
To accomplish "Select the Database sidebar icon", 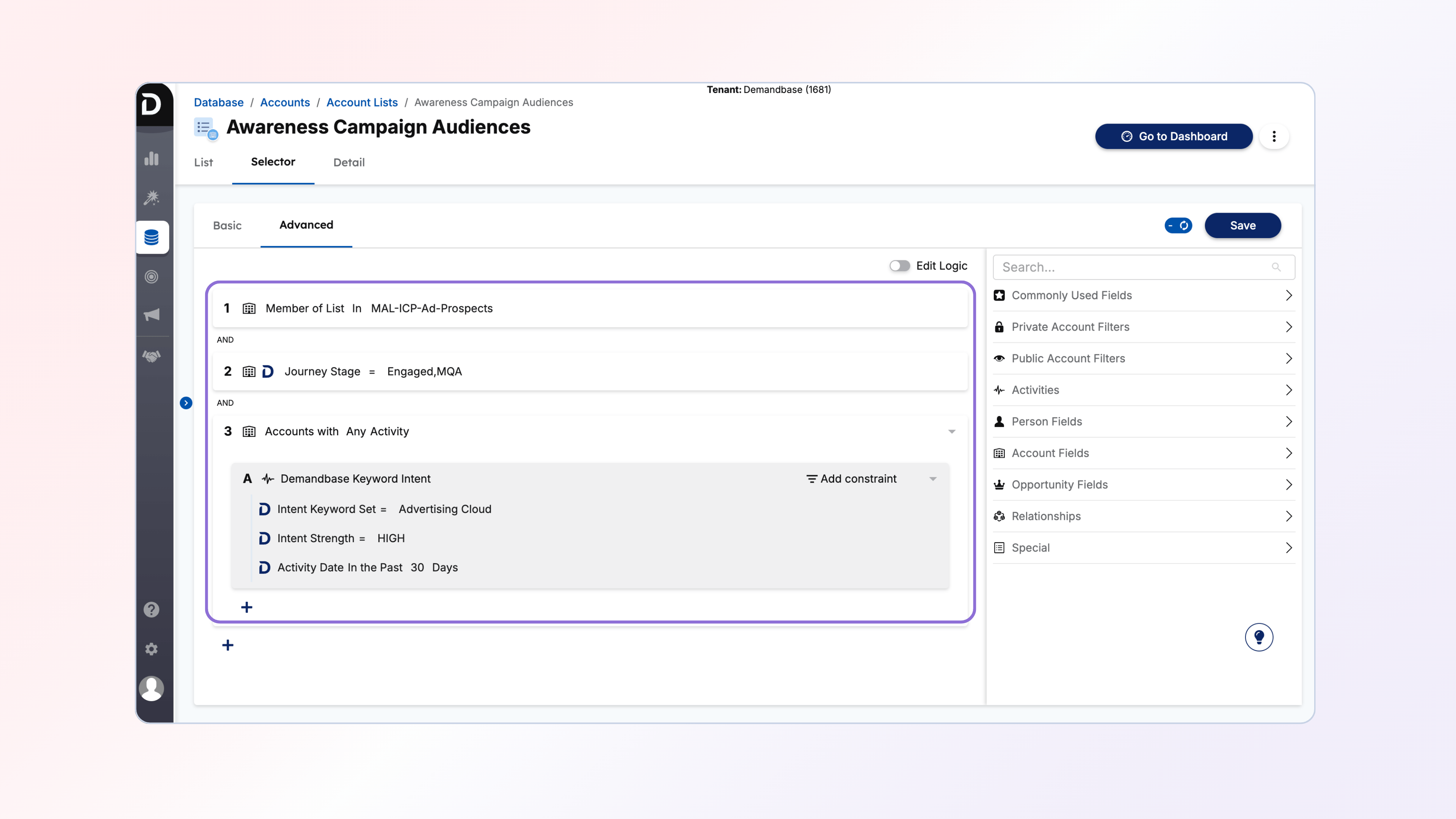I will click(x=152, y=237).
